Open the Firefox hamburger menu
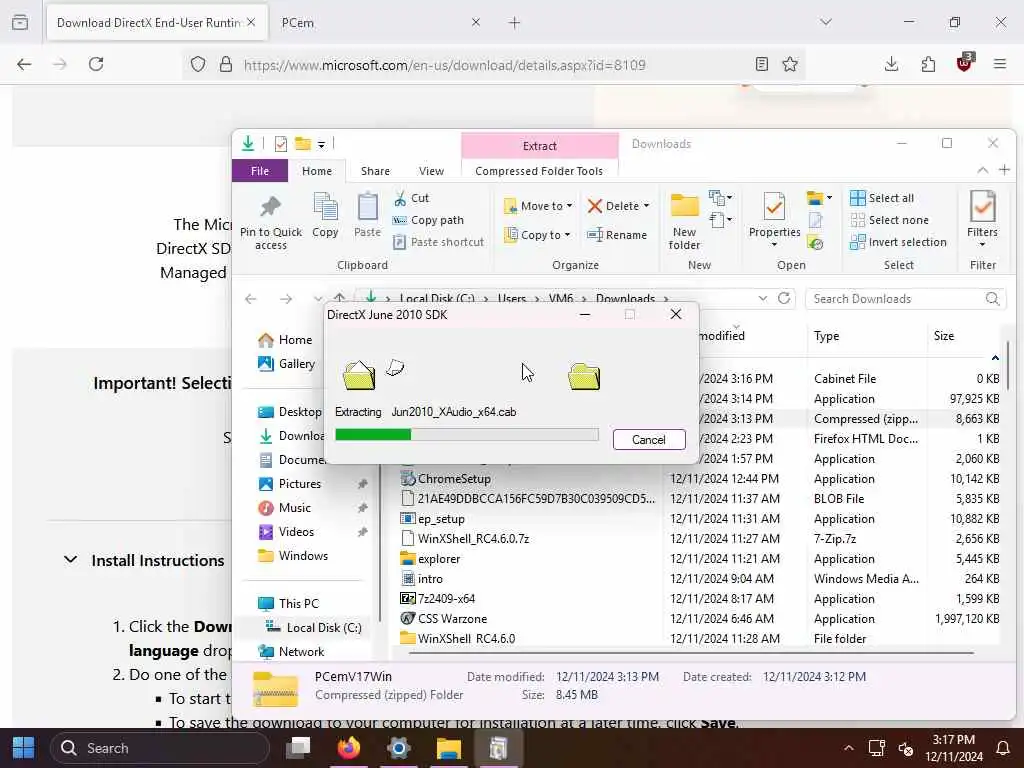This screenshot has width=1024, height=768. pos(1000,64)
